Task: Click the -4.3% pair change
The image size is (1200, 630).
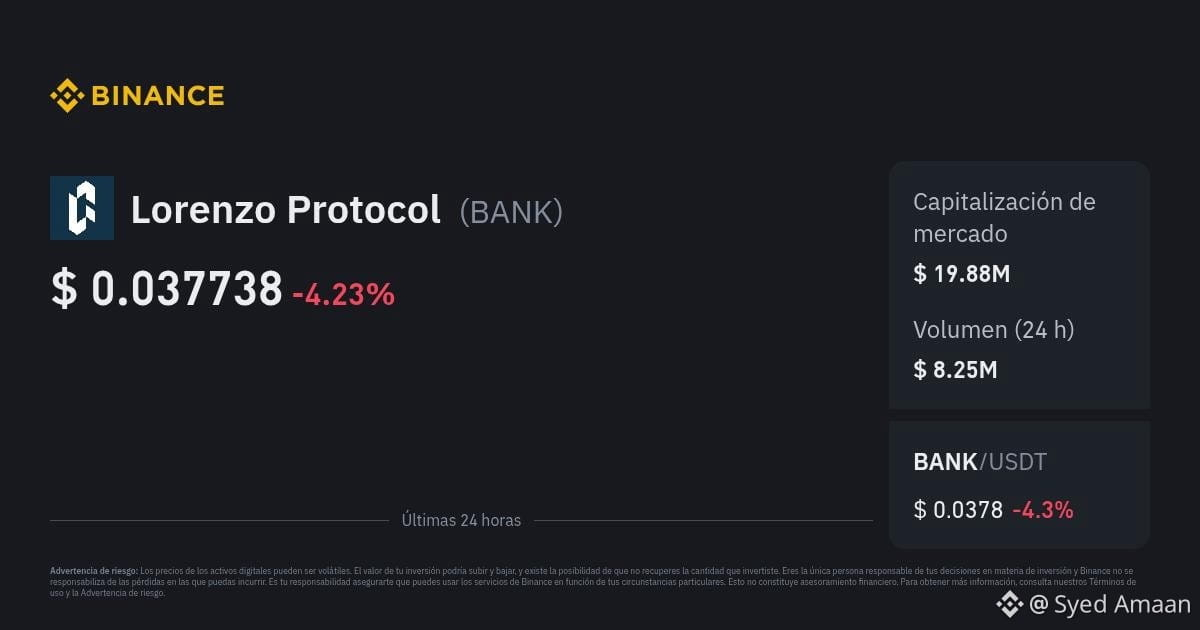Action: tap(1043, 510)
